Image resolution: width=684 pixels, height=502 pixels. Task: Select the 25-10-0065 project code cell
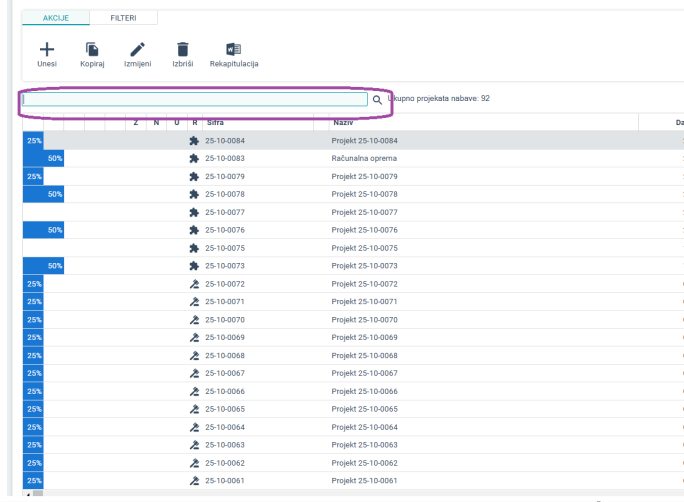tap(225, 409)
